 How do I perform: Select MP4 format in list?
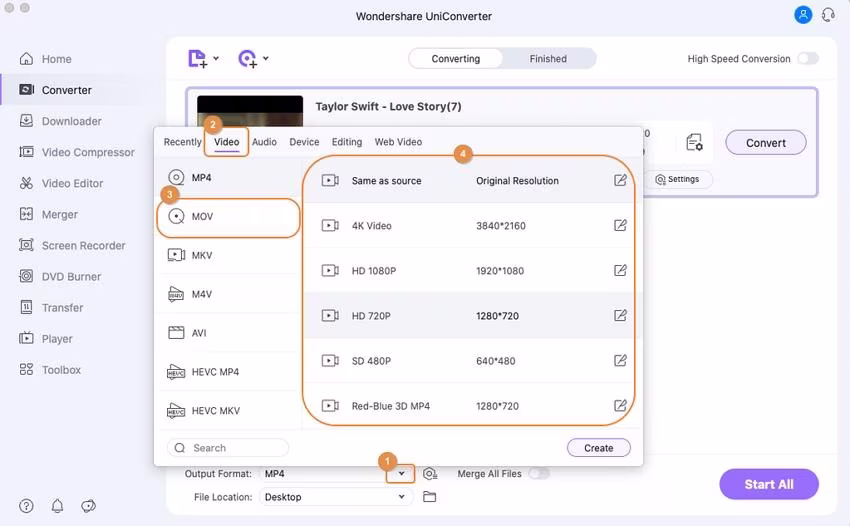(229, 178)
